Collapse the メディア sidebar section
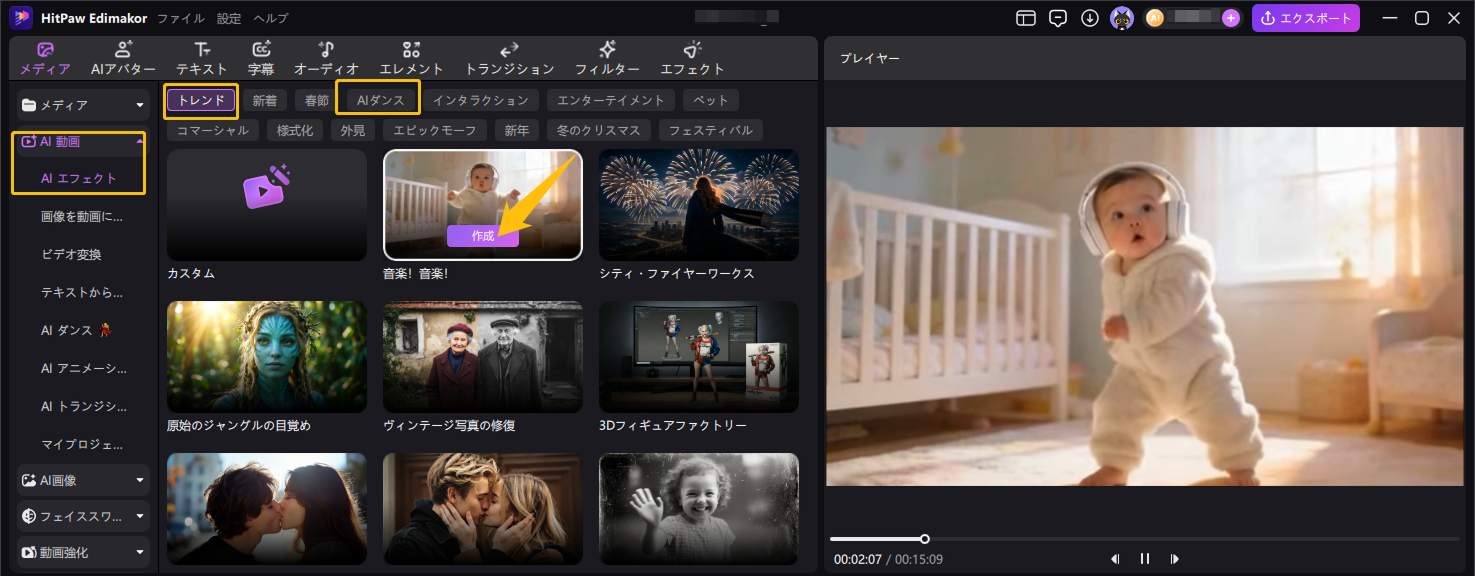Screen dimensions: 1475x576 [x=140, y=104]
